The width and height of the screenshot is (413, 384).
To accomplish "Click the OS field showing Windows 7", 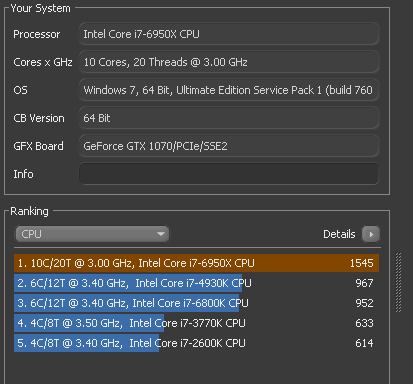I will [229, 90].
